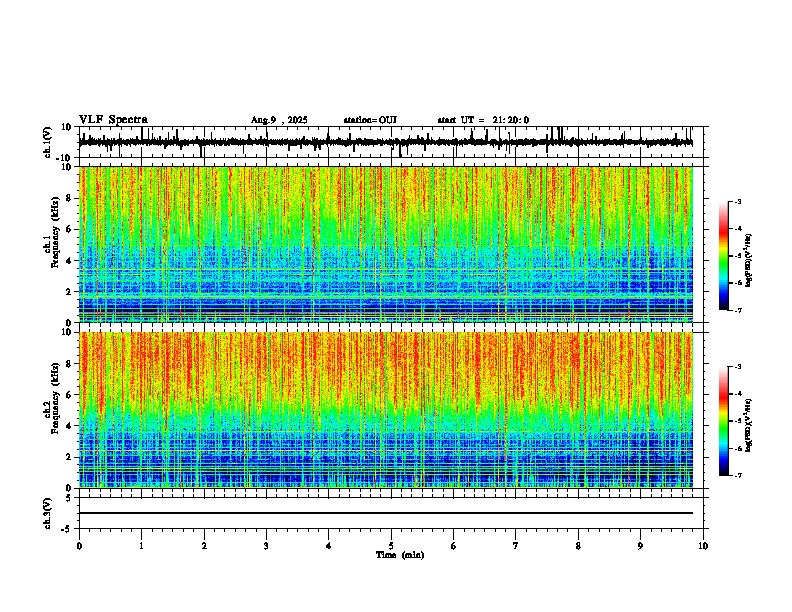Click the ch.1 color scale bar
Image resolution: width=792 pixels, height=612 pixels.
coord(724,256)
